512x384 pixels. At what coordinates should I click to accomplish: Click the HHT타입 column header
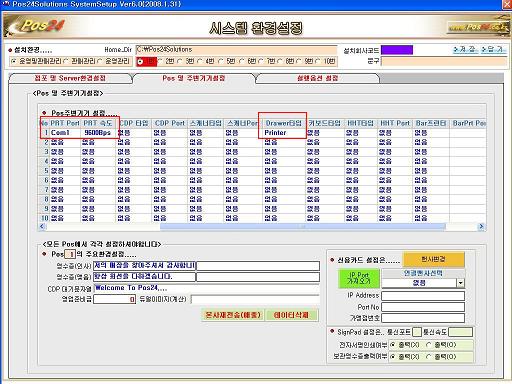361,123
